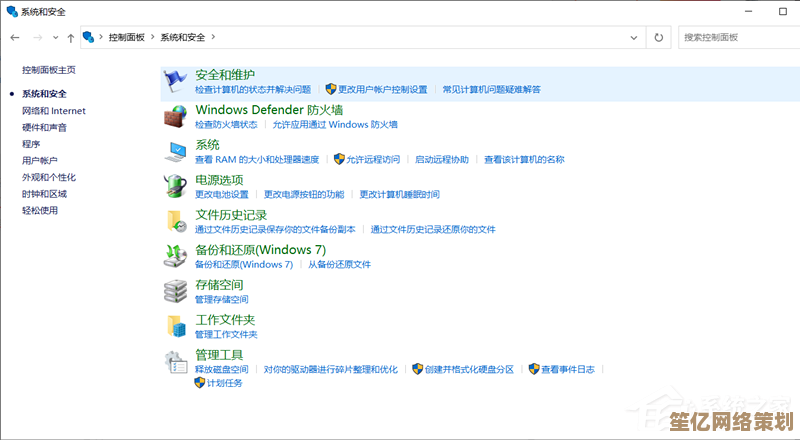Open the recent locations dropdown arrow
Viewport: 800px width, 440px height.
click(x=56, y=37)
